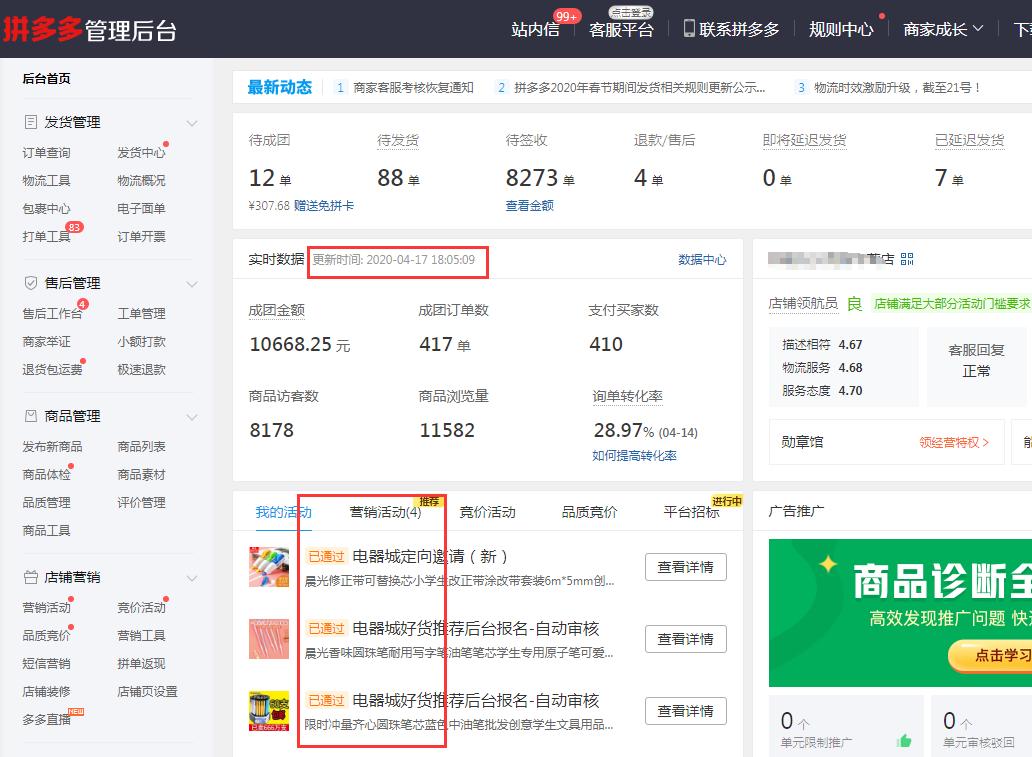Expand the 商家成长 dropdown in top bar
The height and width of the screenshot is (757, 1032).
point(941,30)
